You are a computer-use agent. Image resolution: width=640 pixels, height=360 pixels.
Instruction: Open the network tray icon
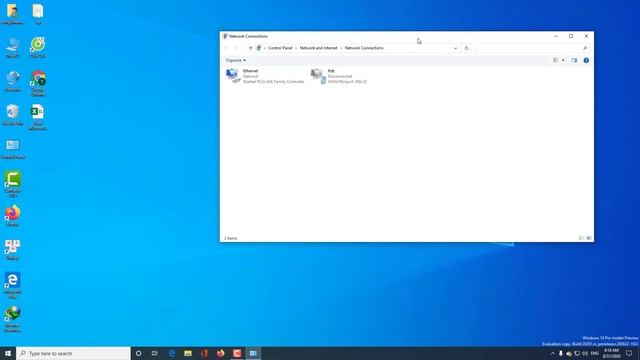click(577, 353)
